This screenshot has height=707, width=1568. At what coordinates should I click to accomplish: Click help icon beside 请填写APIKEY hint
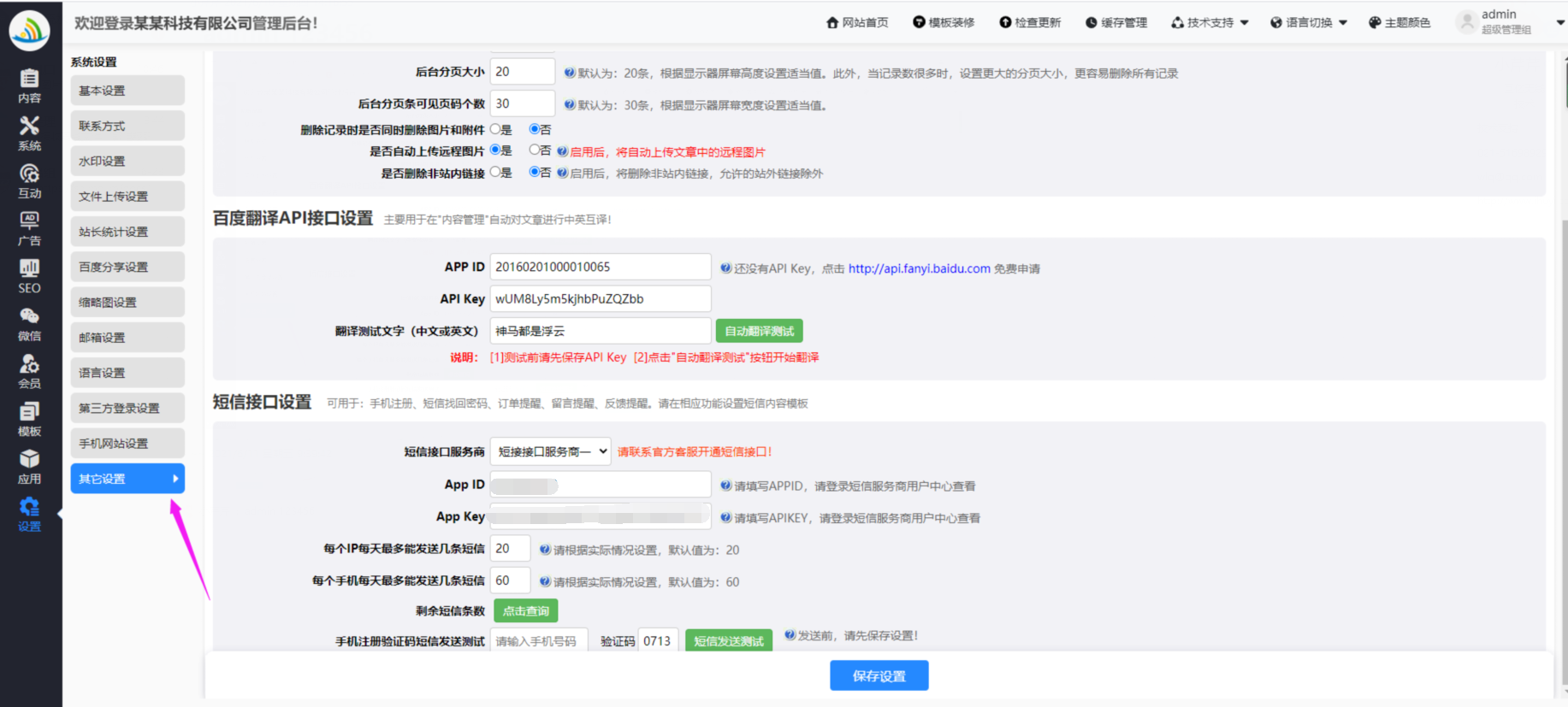[725, 517]
